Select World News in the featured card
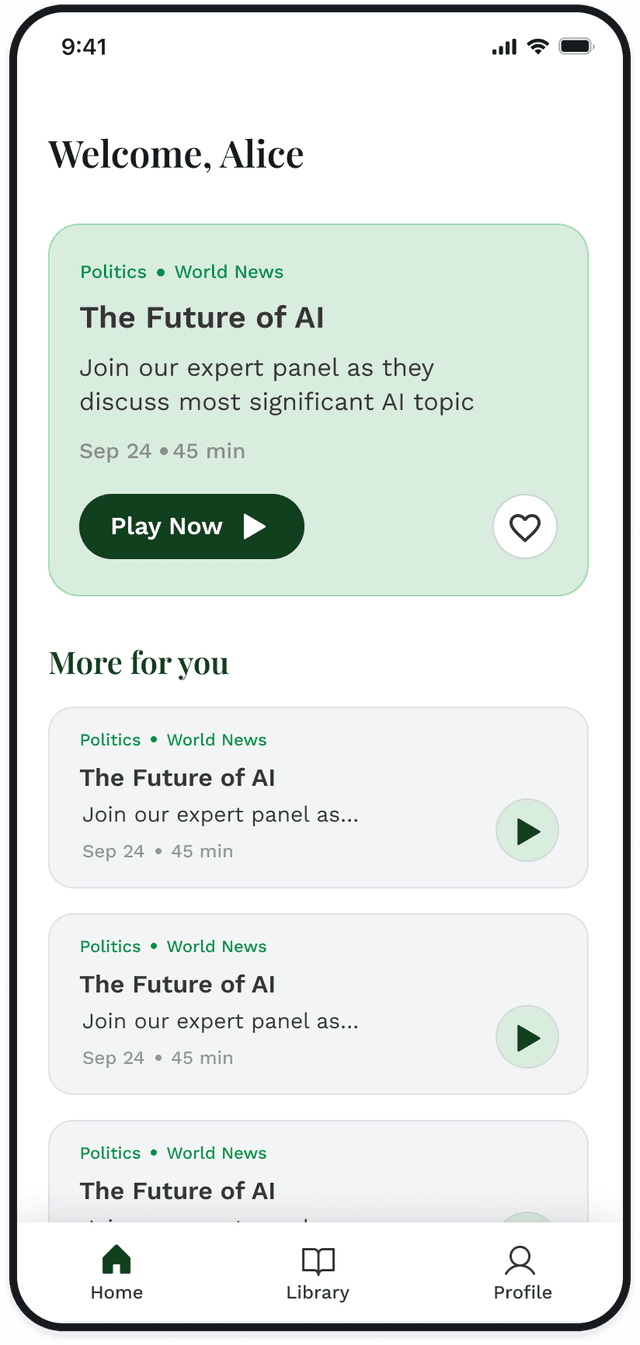The image size is (640, 1345). (229, 271)
